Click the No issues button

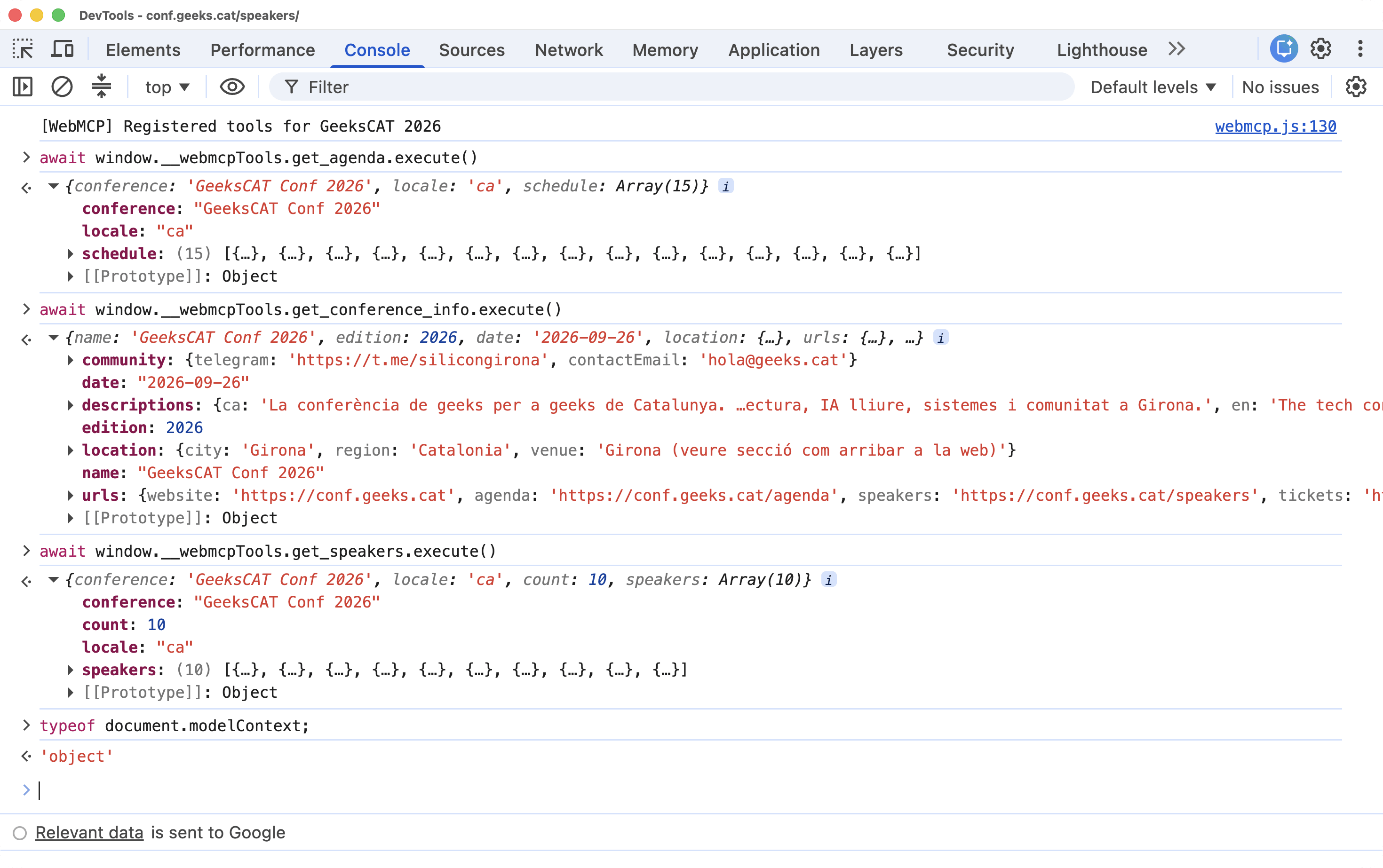(x=1280, y=87)
